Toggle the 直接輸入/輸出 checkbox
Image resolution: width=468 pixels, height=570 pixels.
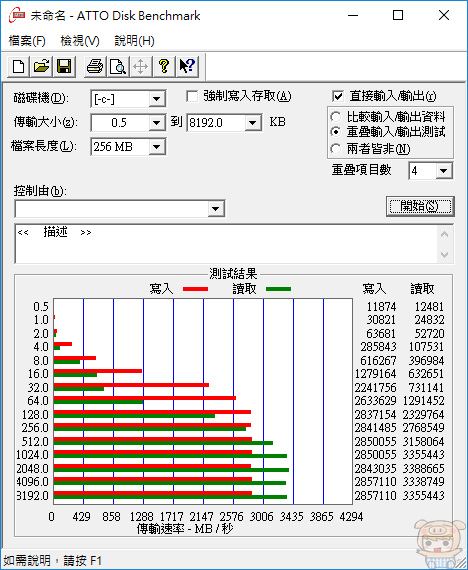click(x=338, y=96)
